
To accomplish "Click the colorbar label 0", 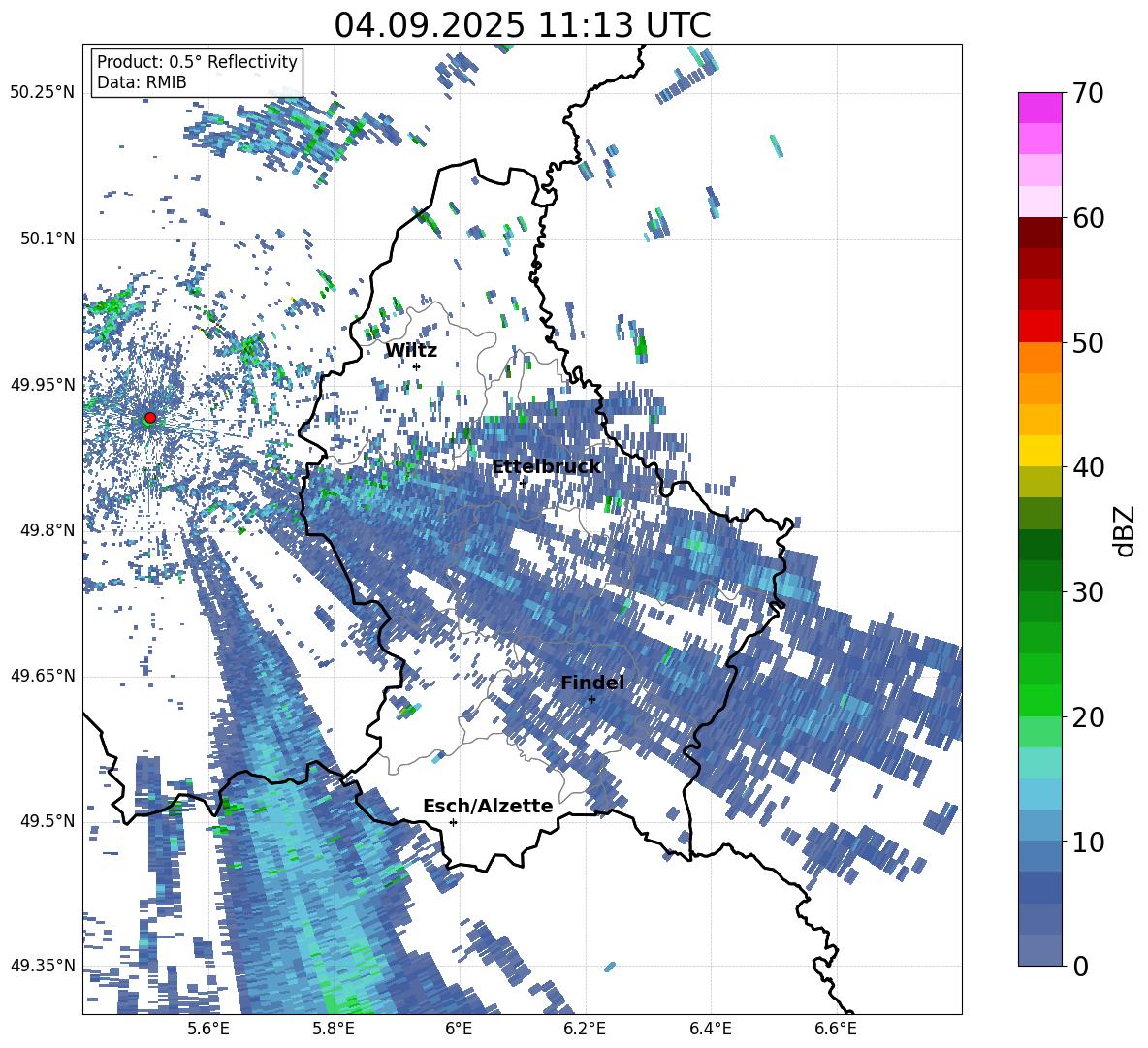I will 1080,966.
